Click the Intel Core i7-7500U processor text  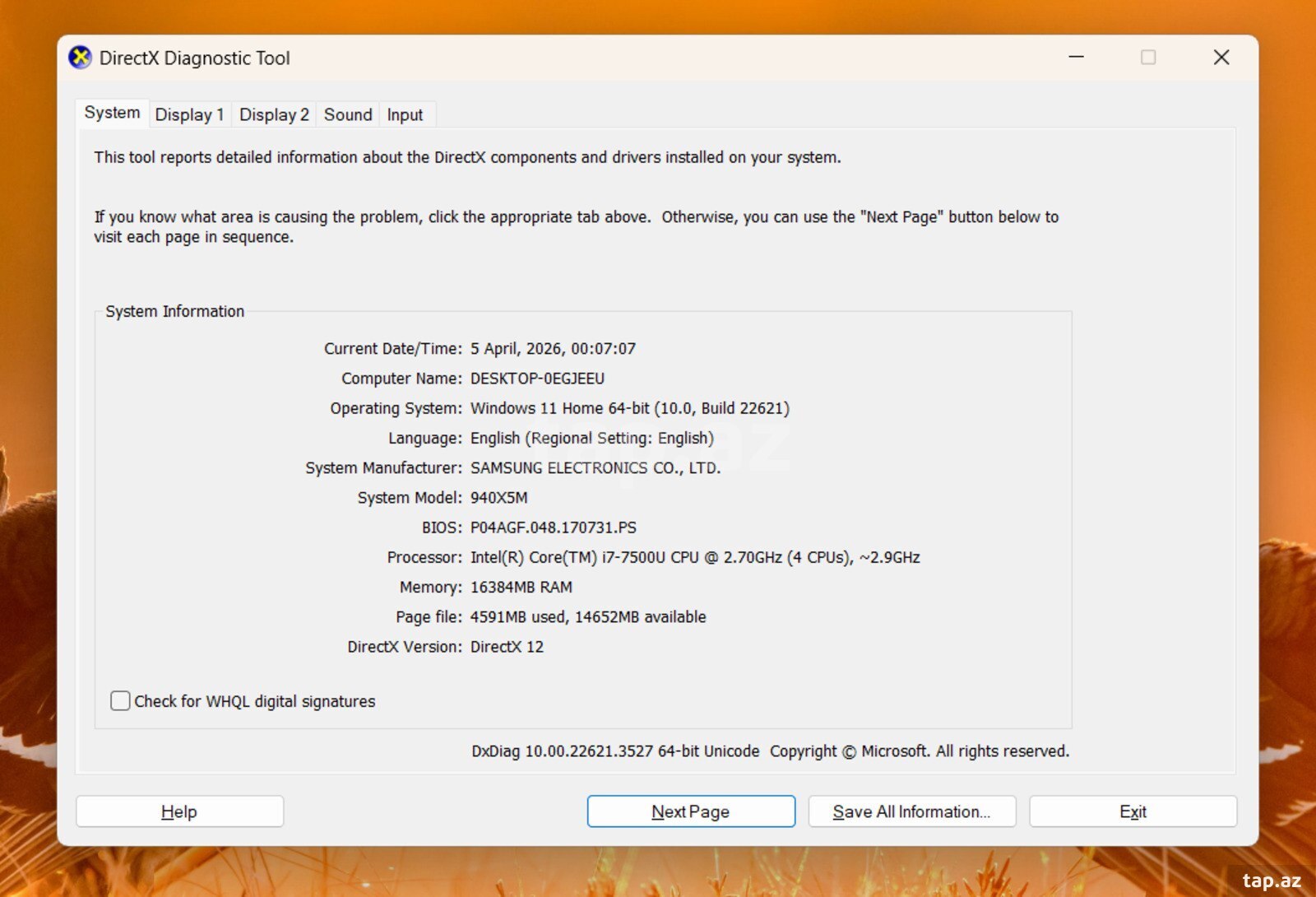[x=695, y=557]
